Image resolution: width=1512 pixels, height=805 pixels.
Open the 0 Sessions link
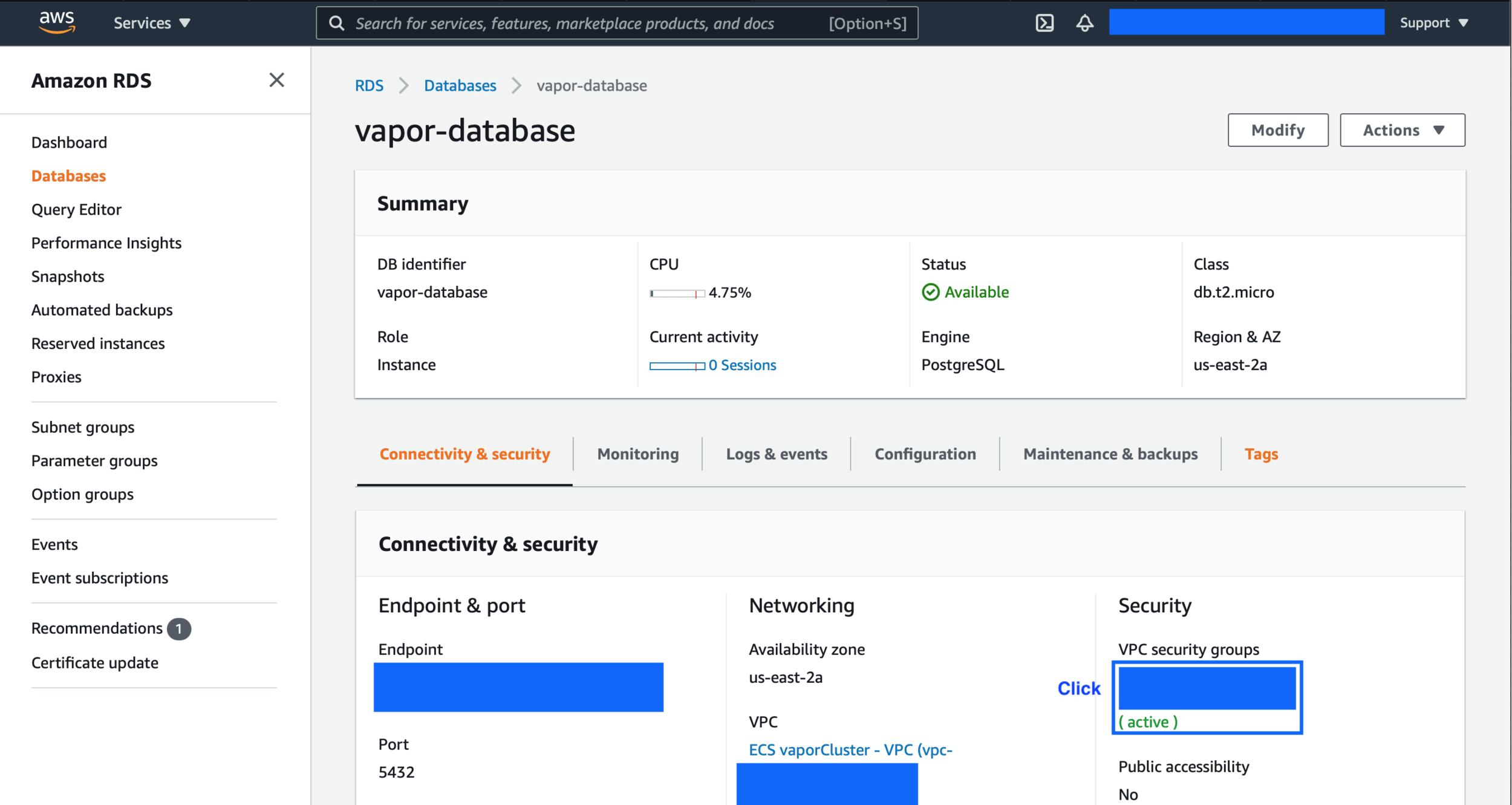point(741,365)
